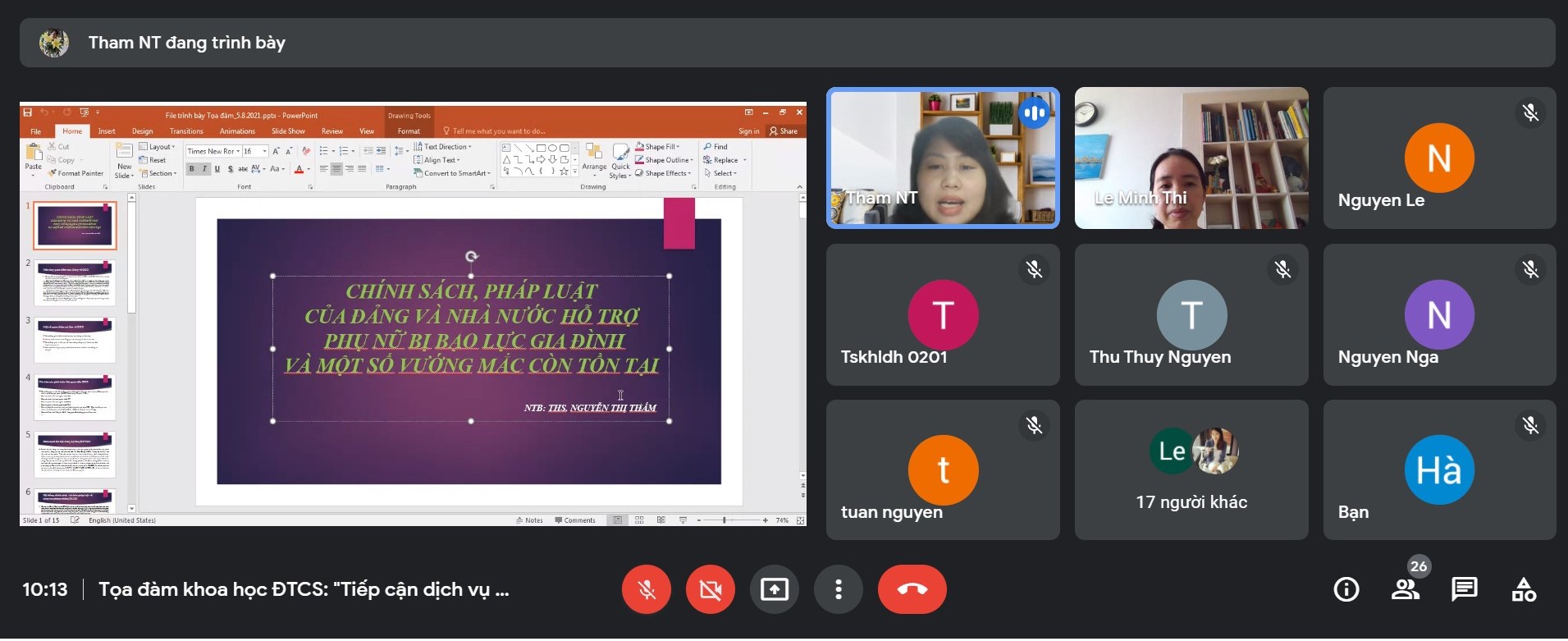Open the Animations ribbon tab
Screen dimensions: 1568x641
[x=237, y=131]
